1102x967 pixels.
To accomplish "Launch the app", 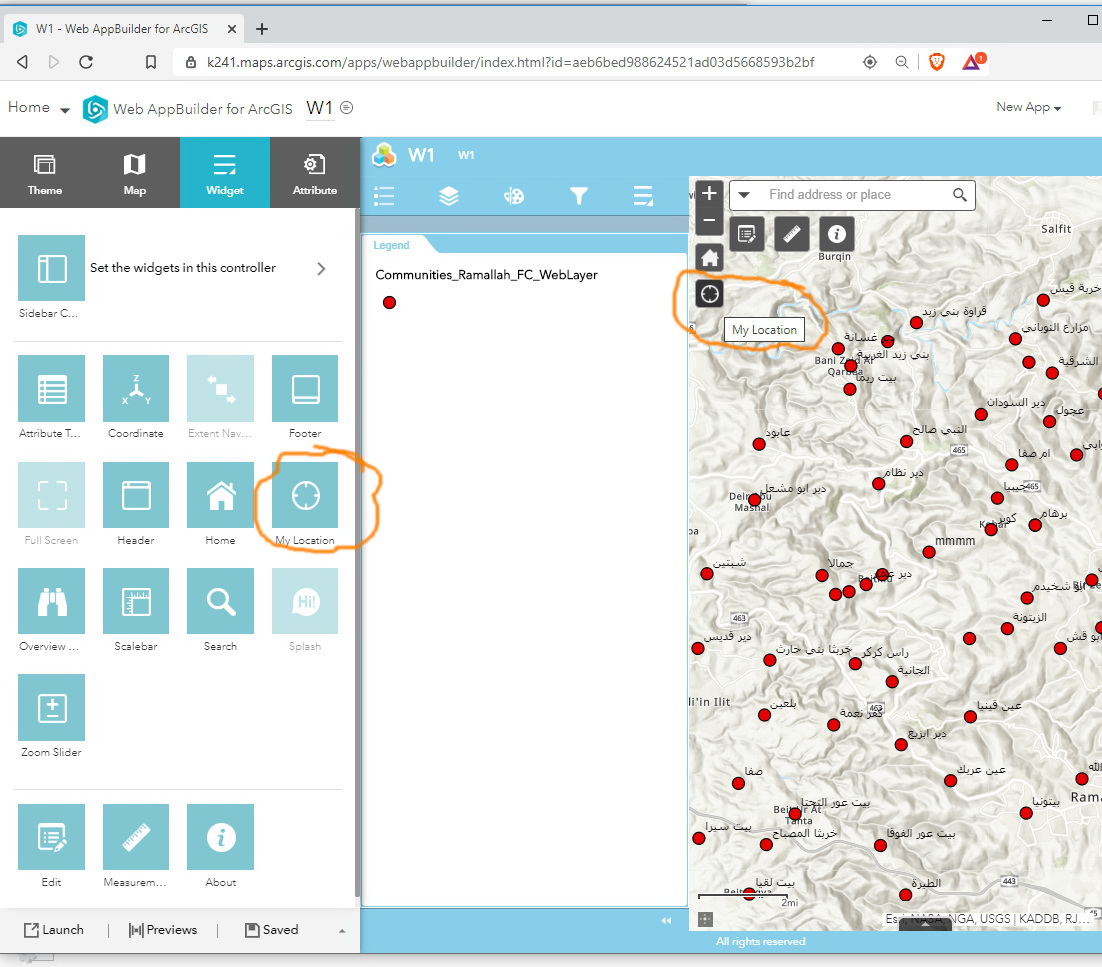I will (54, 930).
